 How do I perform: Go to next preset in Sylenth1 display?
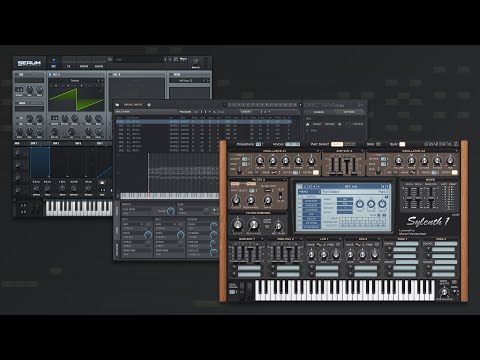pos(387,186)
